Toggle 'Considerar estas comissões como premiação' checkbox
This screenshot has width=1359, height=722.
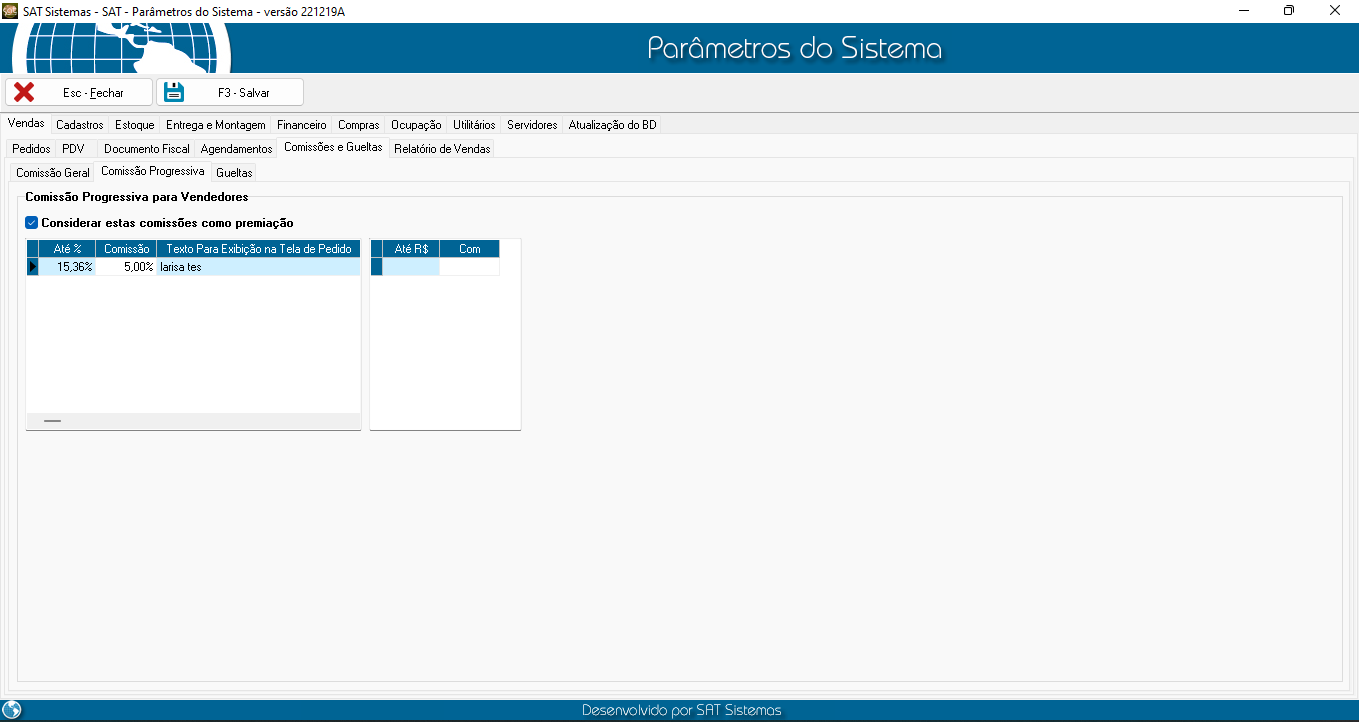[x=32, y=223]
